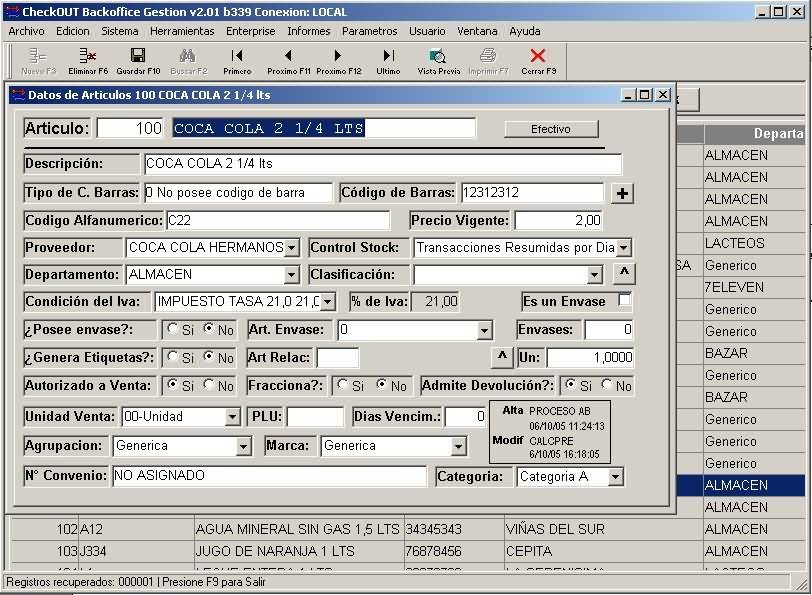This screenshot has height=595, width=812.
Task: Expand the Departamento dropdown
Action: 292,274
